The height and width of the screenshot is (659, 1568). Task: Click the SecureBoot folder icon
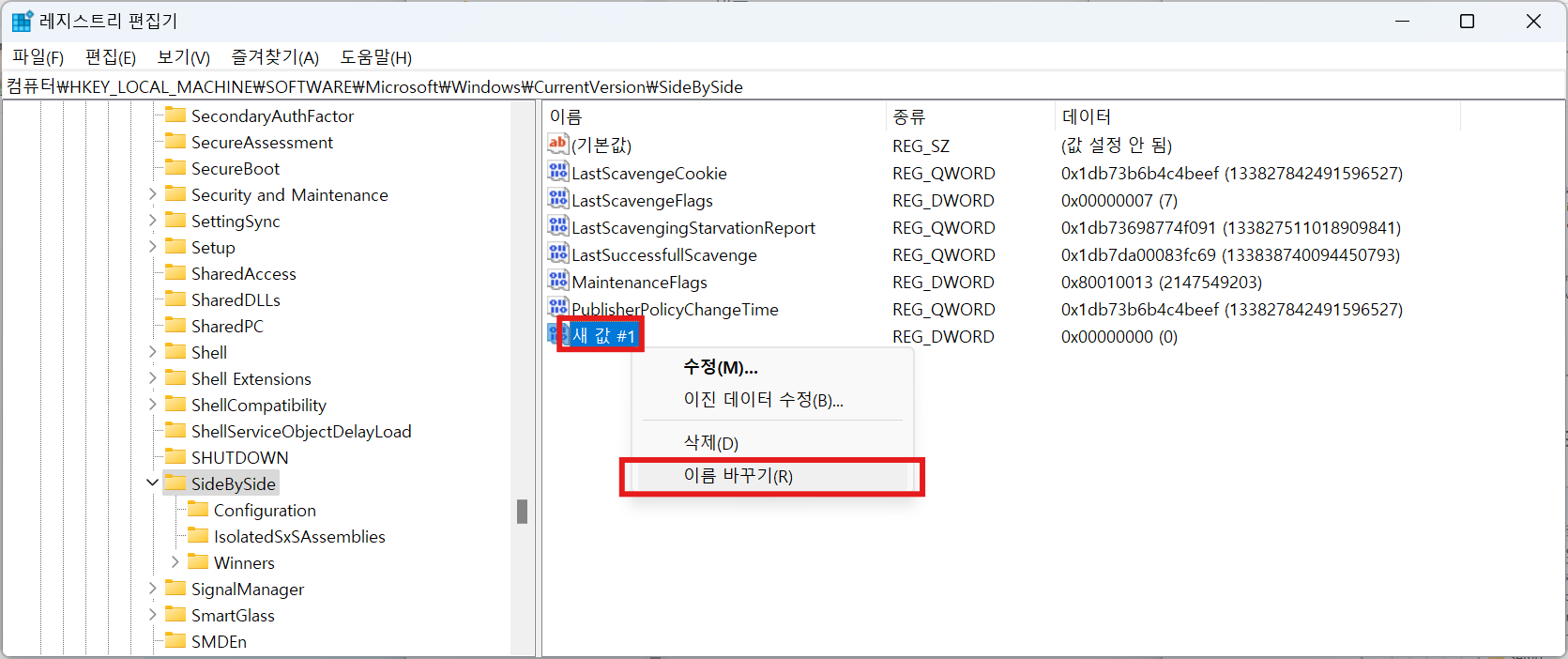[175, 168]
